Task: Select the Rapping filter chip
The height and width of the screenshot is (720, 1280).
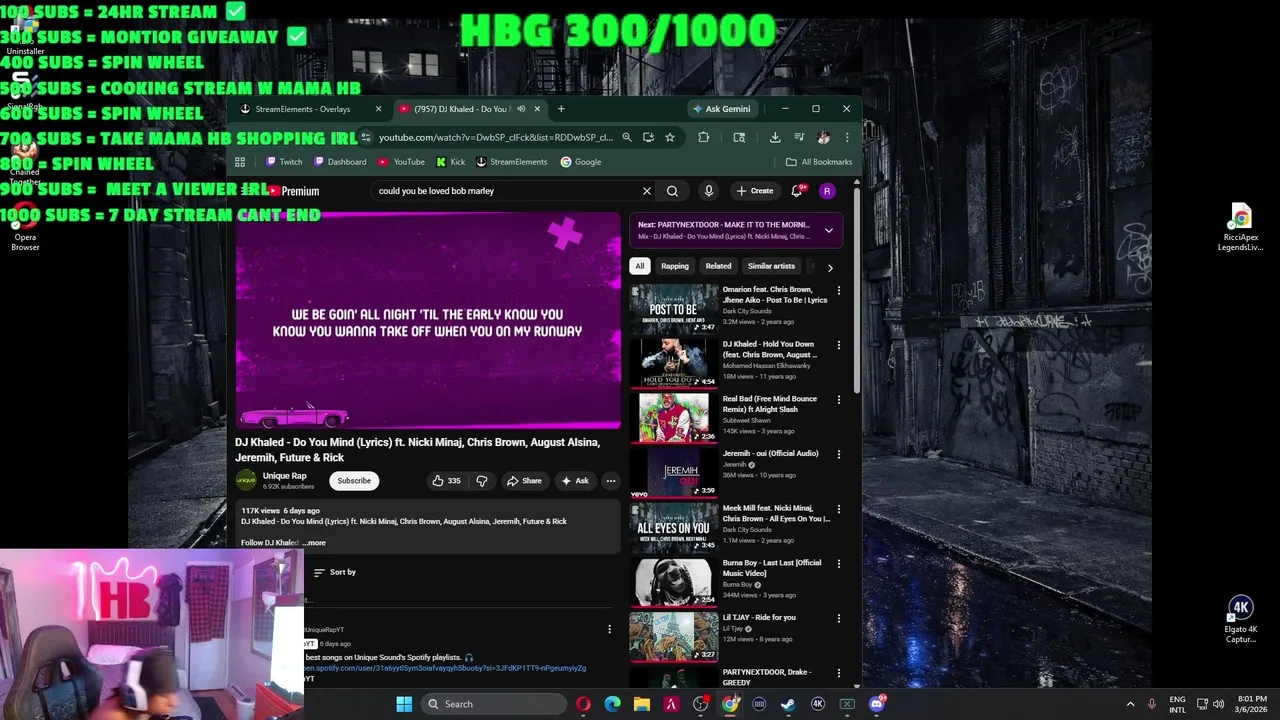Action: click(674, 266)
